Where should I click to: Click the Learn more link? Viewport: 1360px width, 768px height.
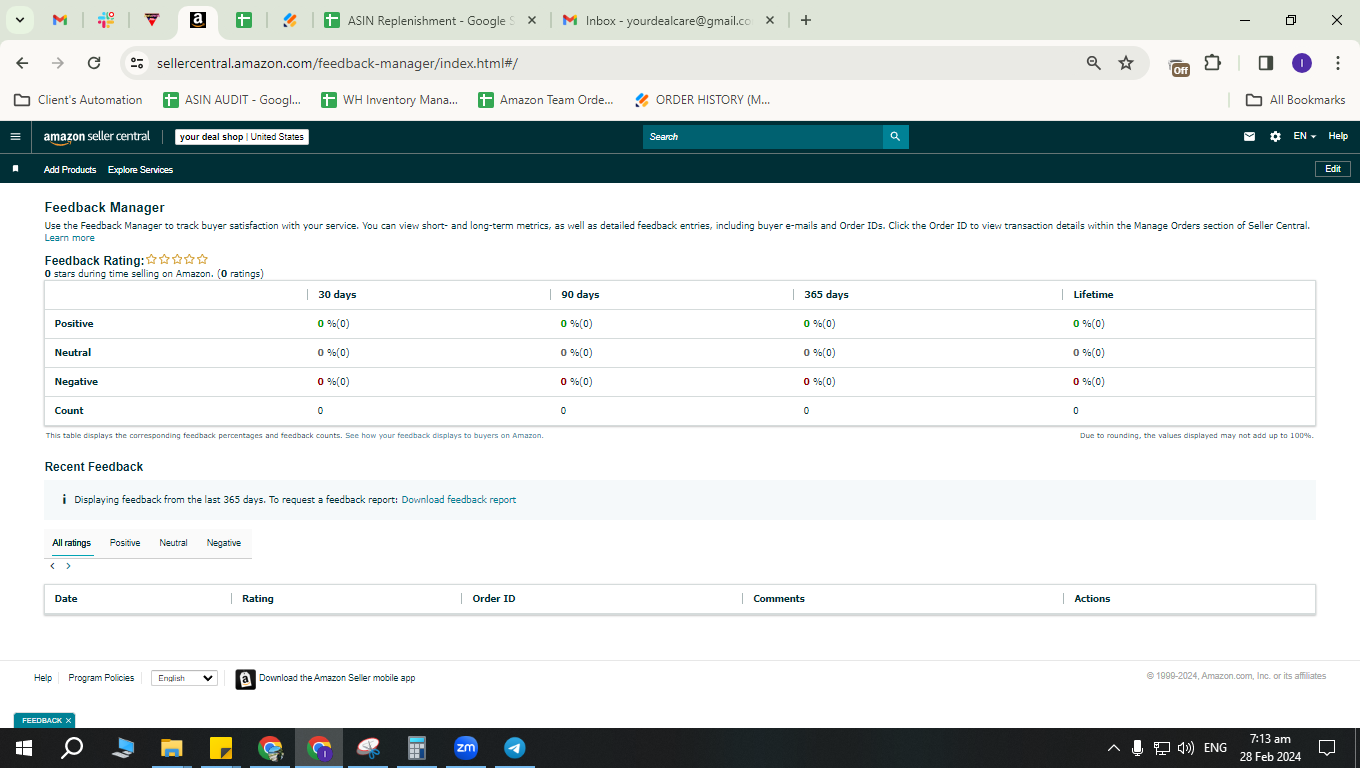[x=70, y=238]
